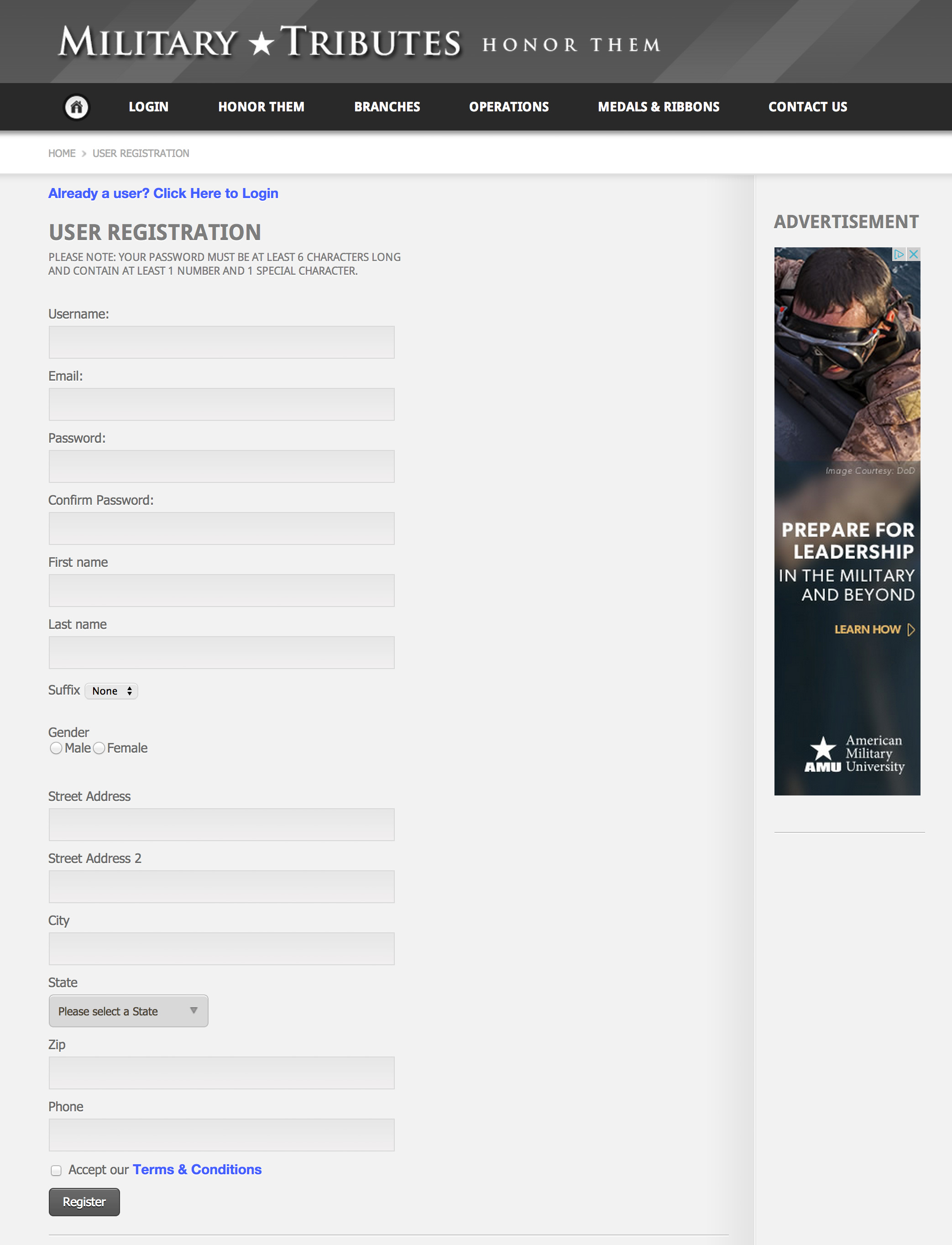The width and height of the screenshot is (952, 1245).
Task: Click the AdChoices triangle icon on ad
Action: click(900, 255)
